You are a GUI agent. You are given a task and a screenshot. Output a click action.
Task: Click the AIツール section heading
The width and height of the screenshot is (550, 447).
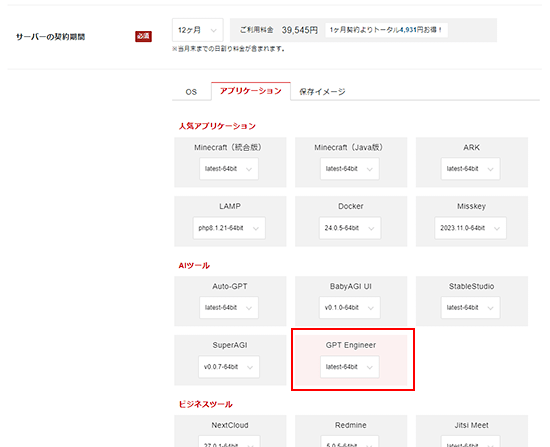coord(194,265)
